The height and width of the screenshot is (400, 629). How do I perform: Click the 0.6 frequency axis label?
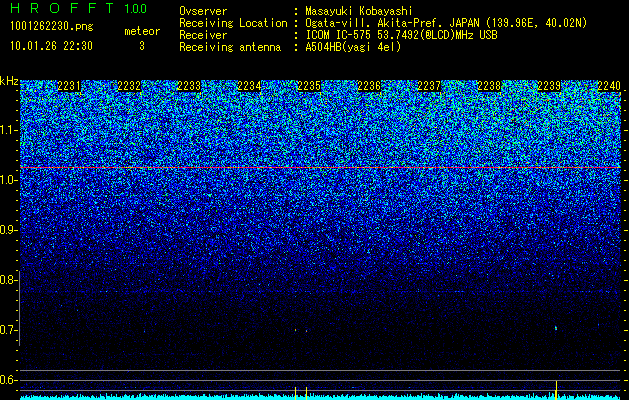pos(9,380)
